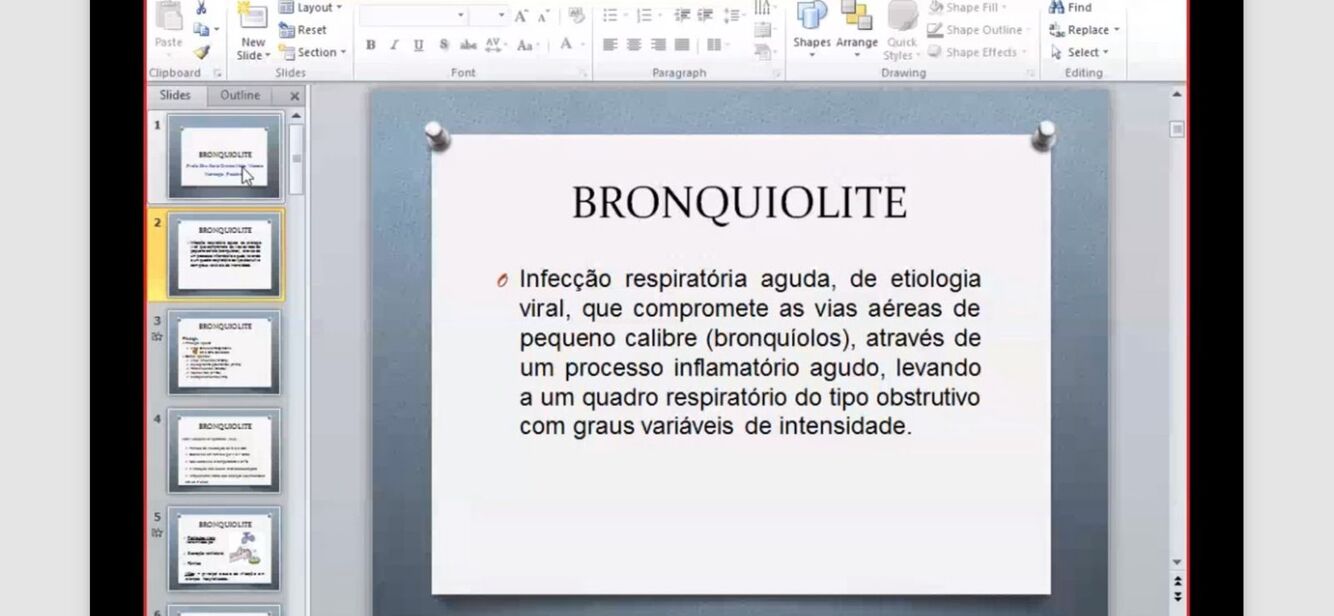Open the font name combo box
This screenshot has width=1334, height=616.
(x=413, y=16)
